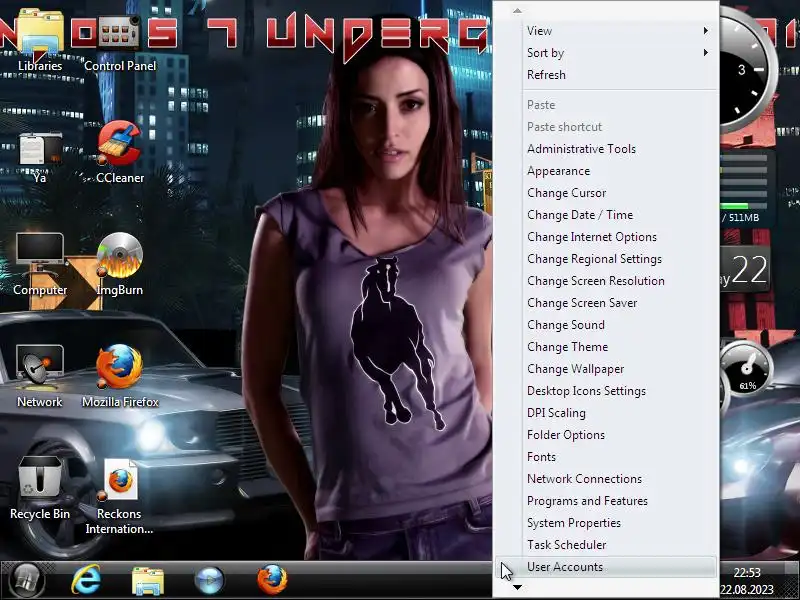The width and height of the screenshot is (800, 600).
Task: Choose Change Sound entry
Action: (619, 324)
